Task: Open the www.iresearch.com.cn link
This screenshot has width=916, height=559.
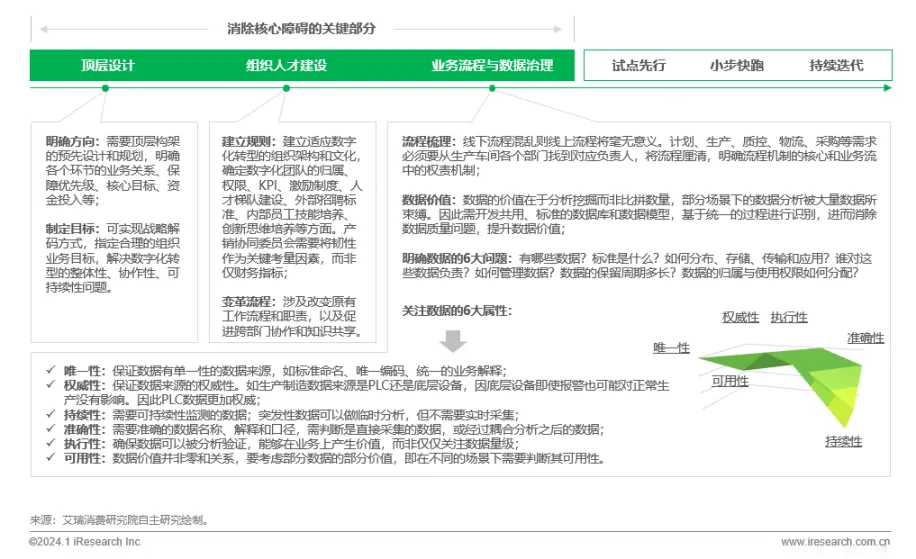Action: (835, 542)
